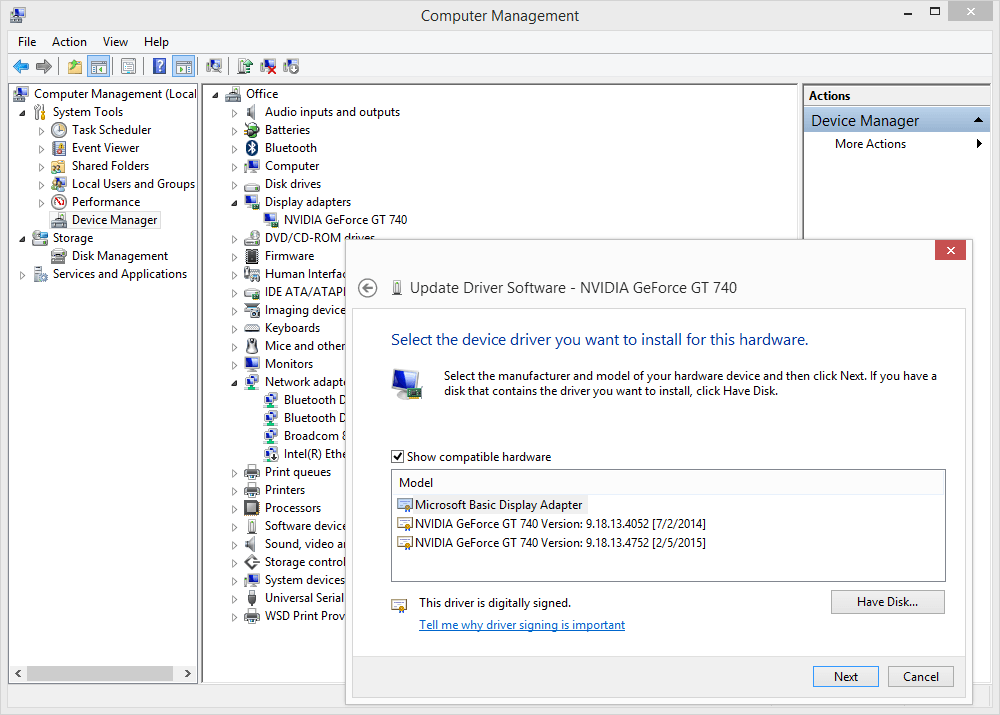Click the Have Disk button
Screen dimensions: 1000x715
tap(887, 602)
